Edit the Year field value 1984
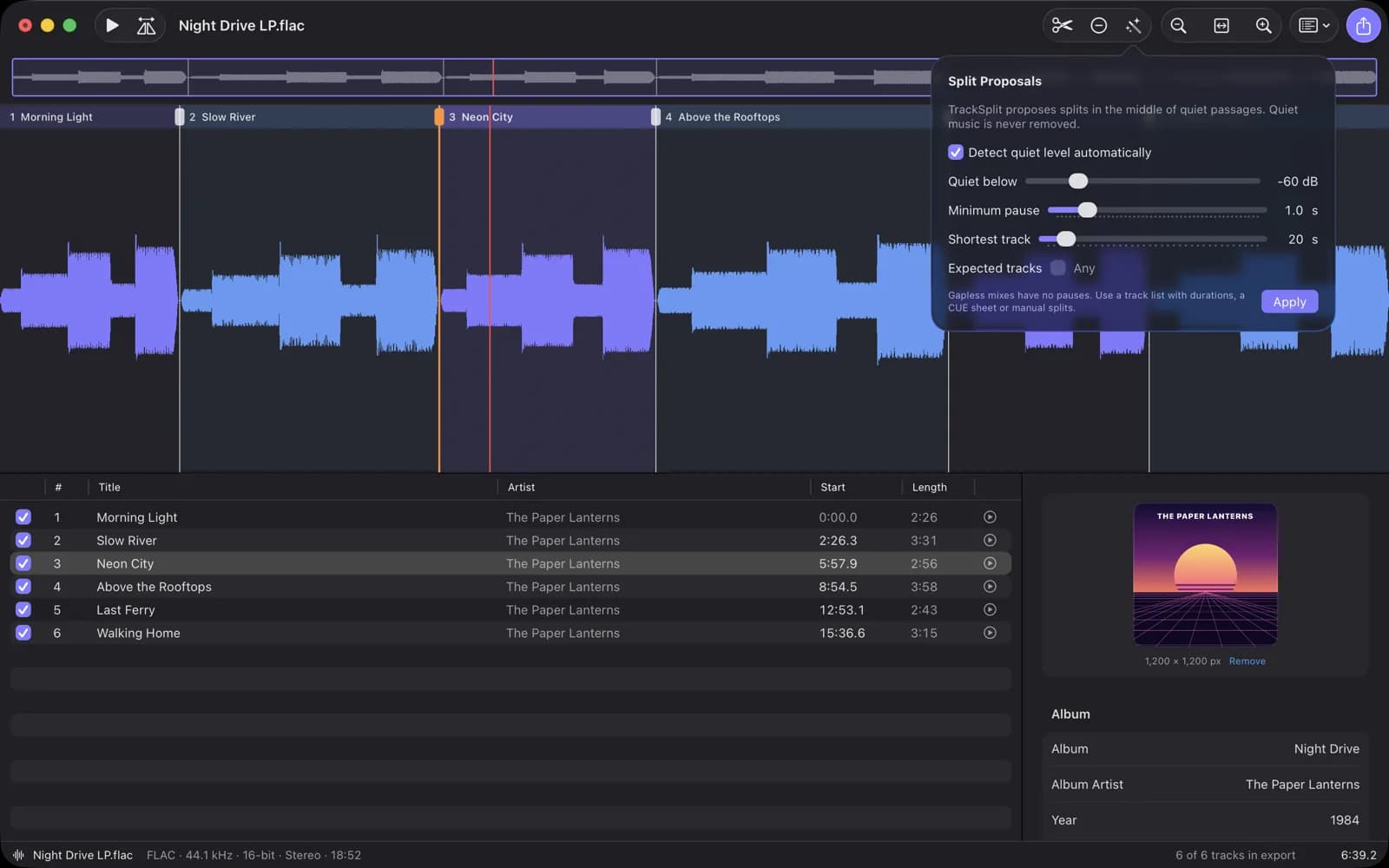The height and width of the screenshot is (868, 1389). coord(1344,820)
